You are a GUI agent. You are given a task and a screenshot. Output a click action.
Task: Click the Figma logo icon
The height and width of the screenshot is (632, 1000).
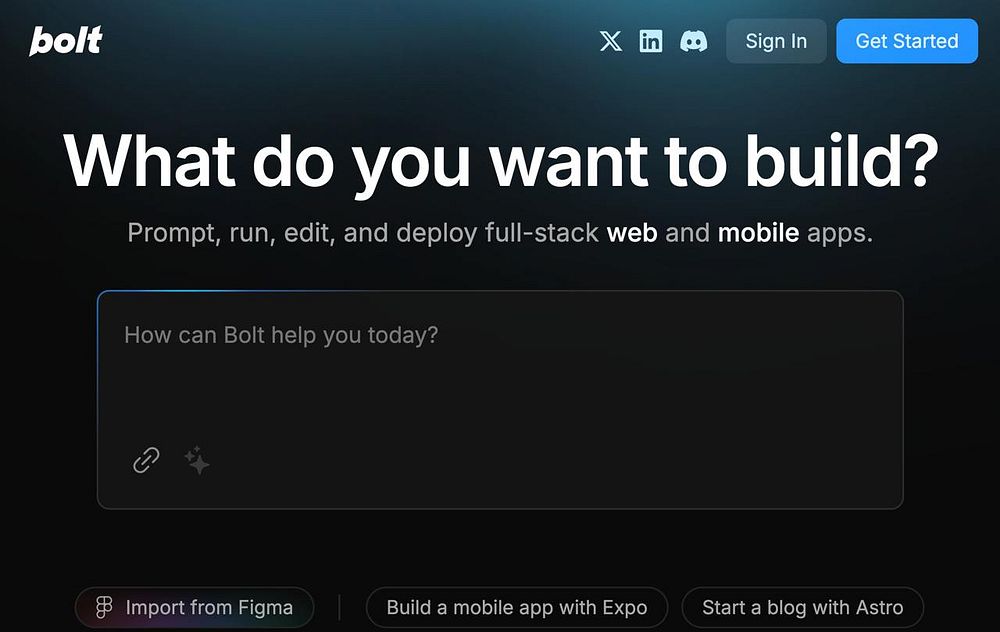pos(103,607)
